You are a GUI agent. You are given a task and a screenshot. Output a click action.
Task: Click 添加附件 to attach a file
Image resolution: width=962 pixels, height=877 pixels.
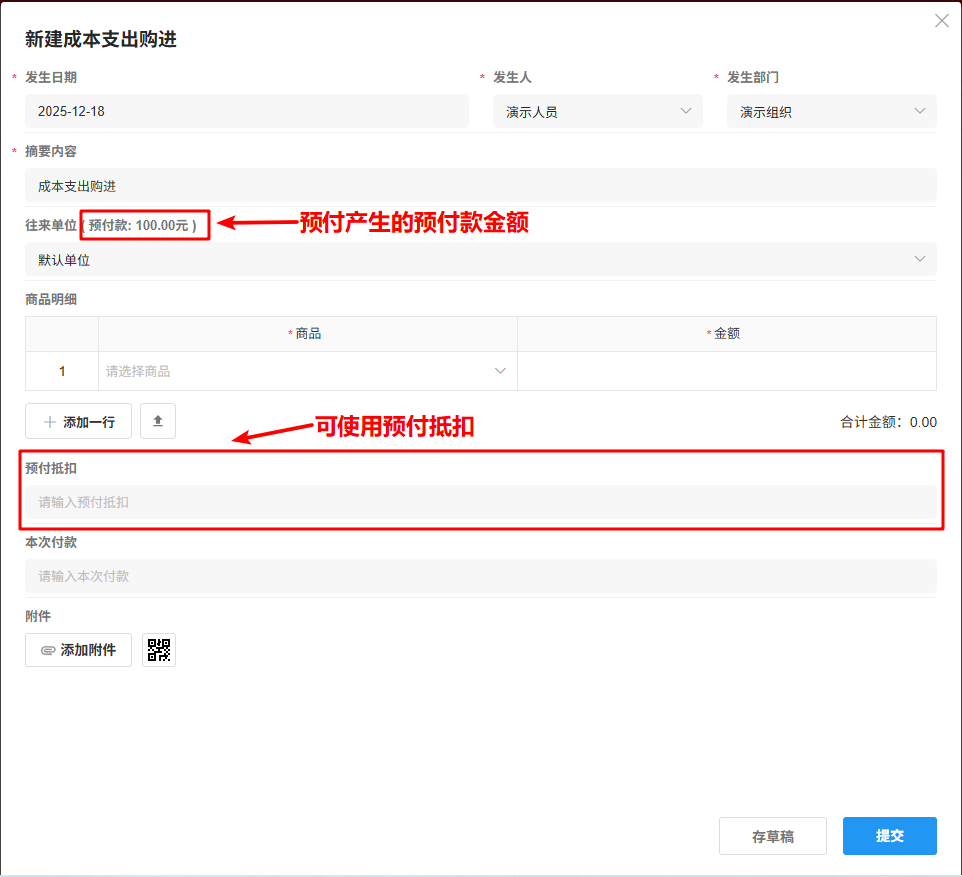78,650
